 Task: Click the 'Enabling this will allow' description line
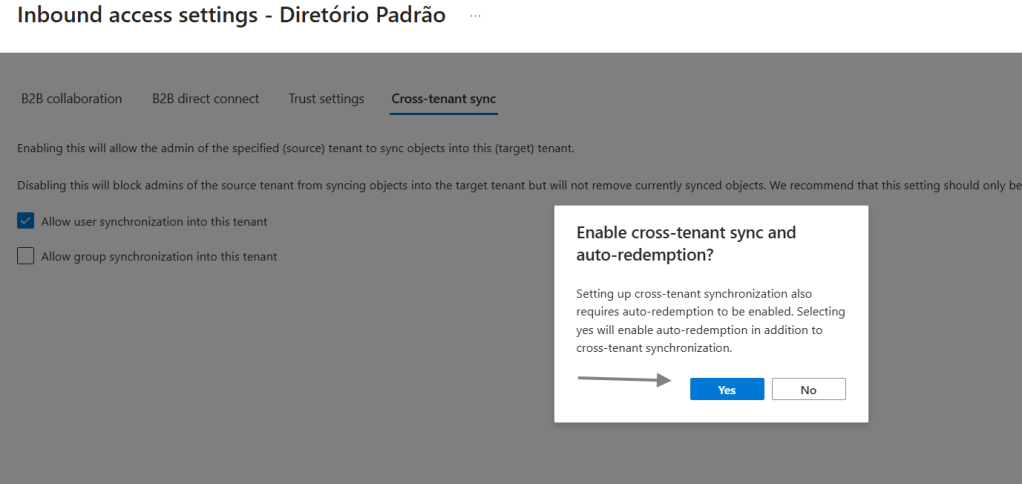296,149
